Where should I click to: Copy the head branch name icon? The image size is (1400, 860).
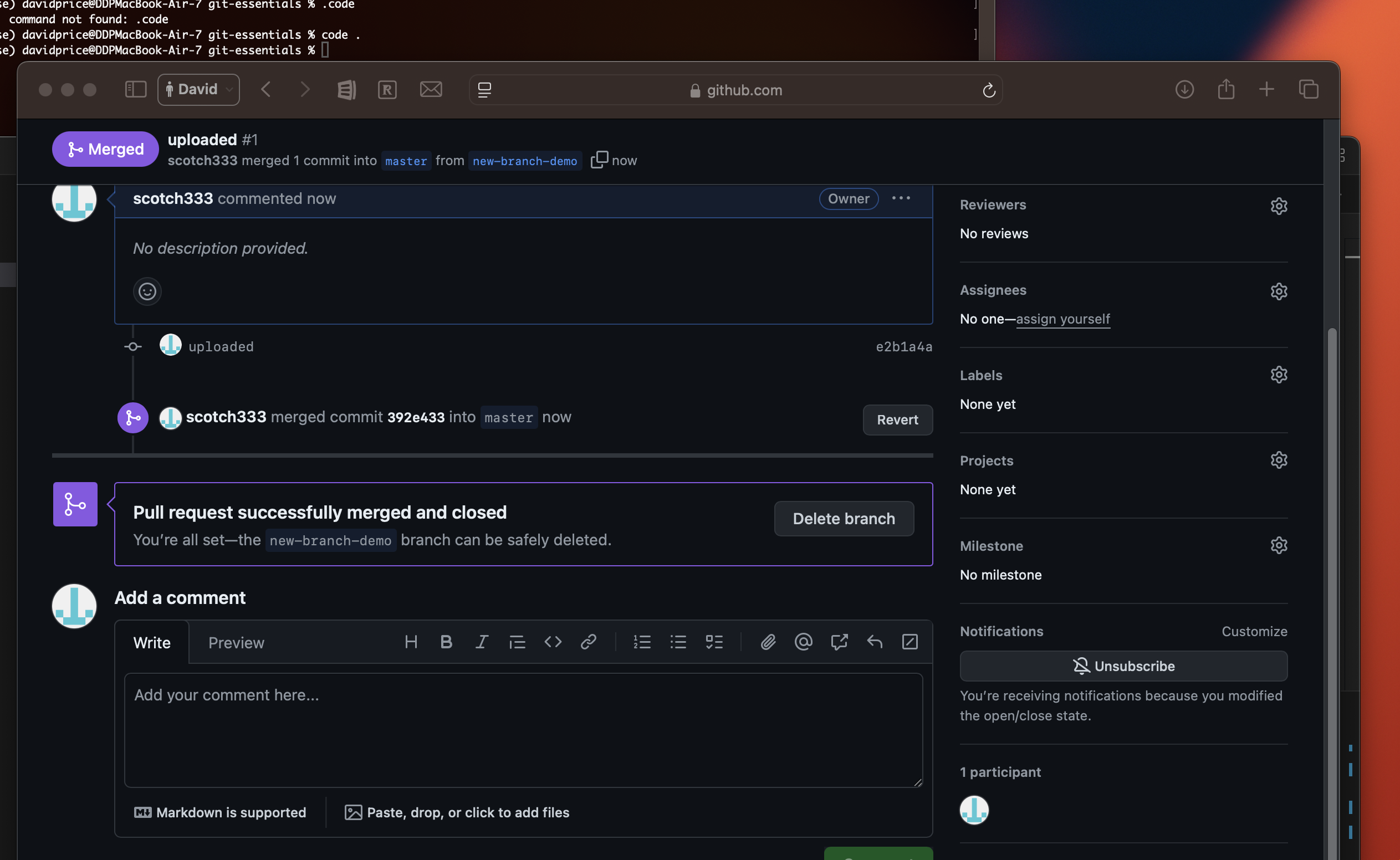[x=599, y=160]
